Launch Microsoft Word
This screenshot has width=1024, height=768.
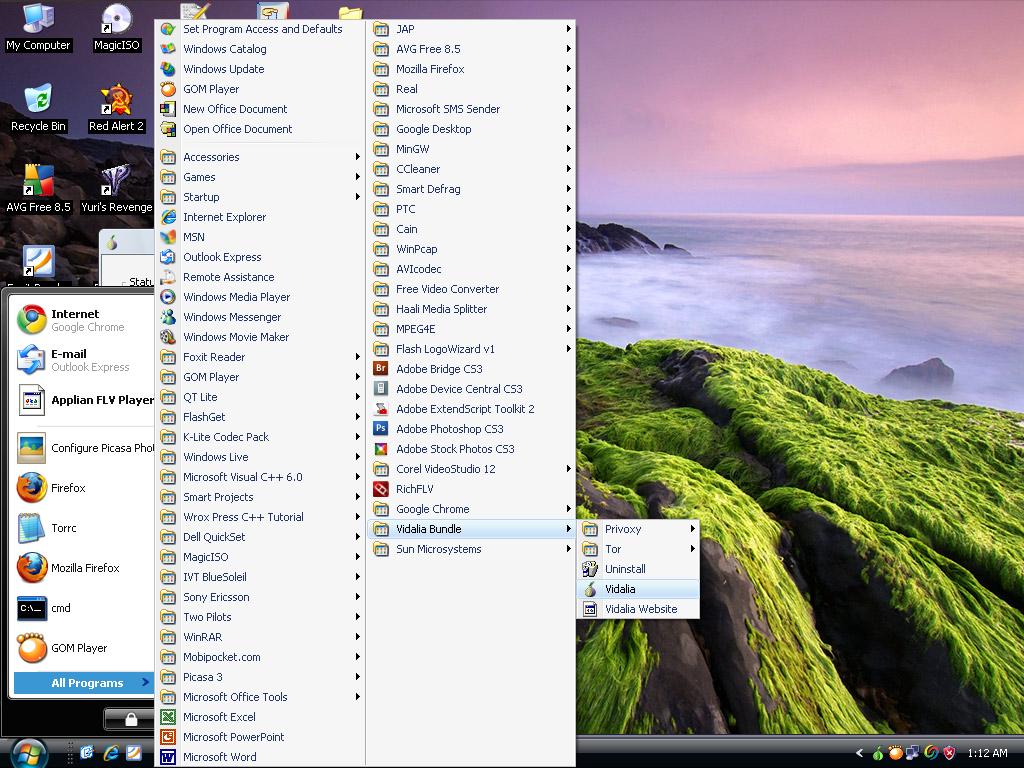tap(260, 757)
